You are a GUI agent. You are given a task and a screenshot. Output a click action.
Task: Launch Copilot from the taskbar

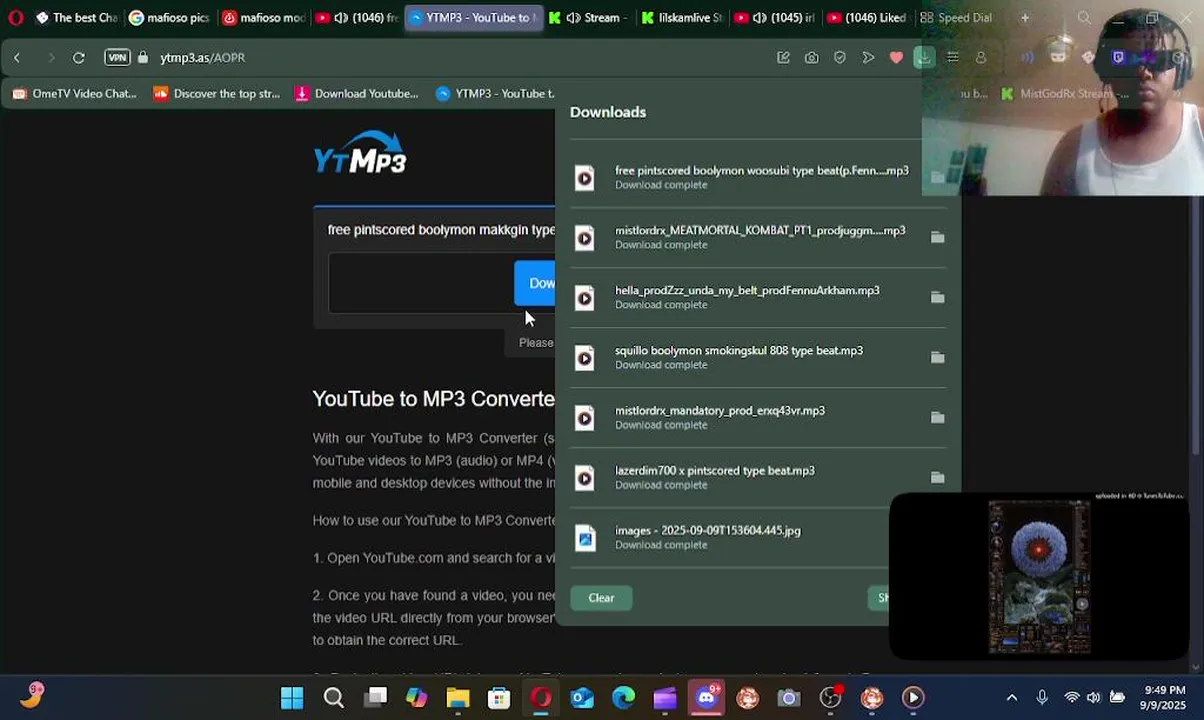pyautogui.click(x=417, y=698)
